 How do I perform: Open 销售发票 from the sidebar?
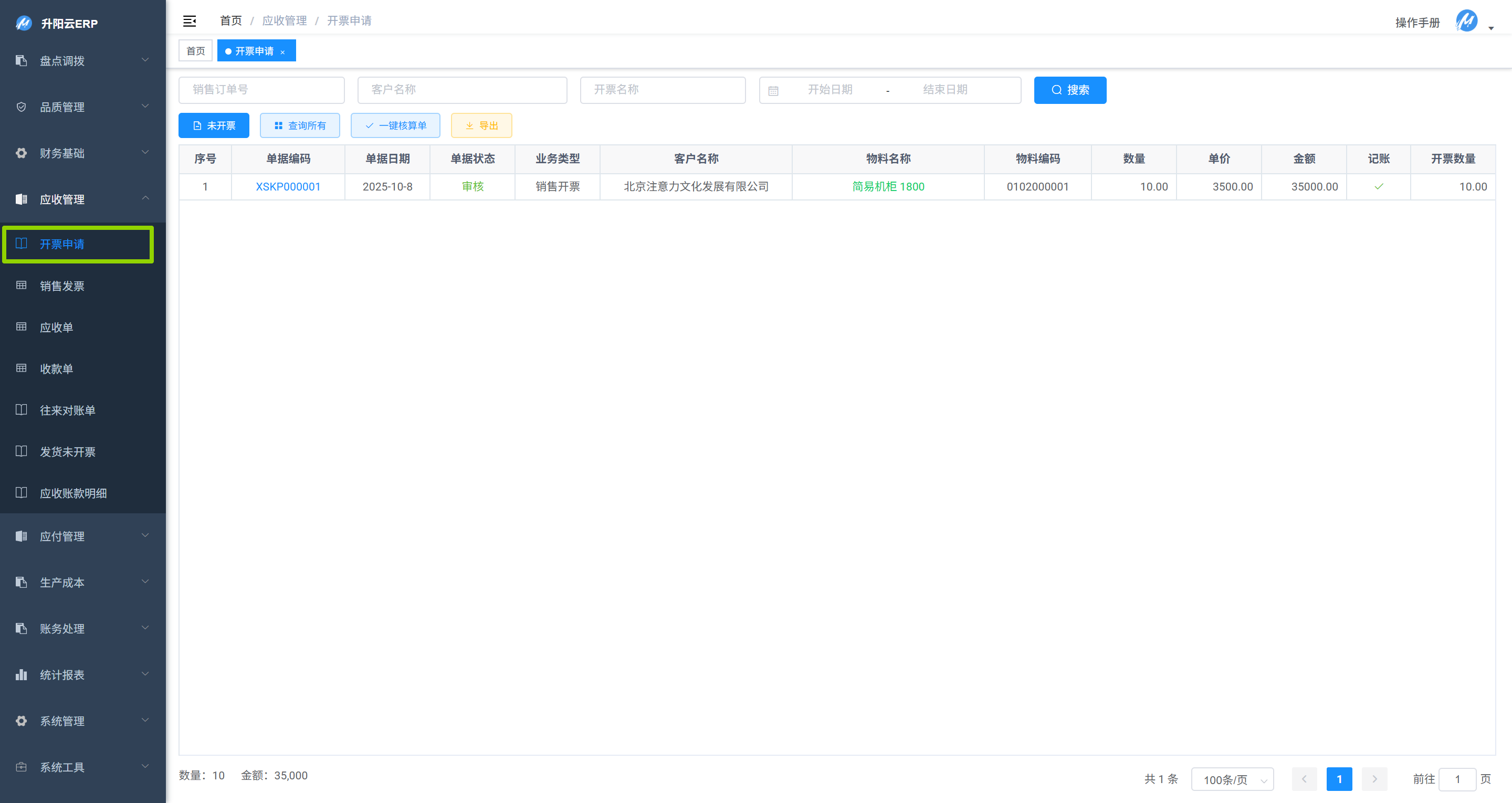61,286
